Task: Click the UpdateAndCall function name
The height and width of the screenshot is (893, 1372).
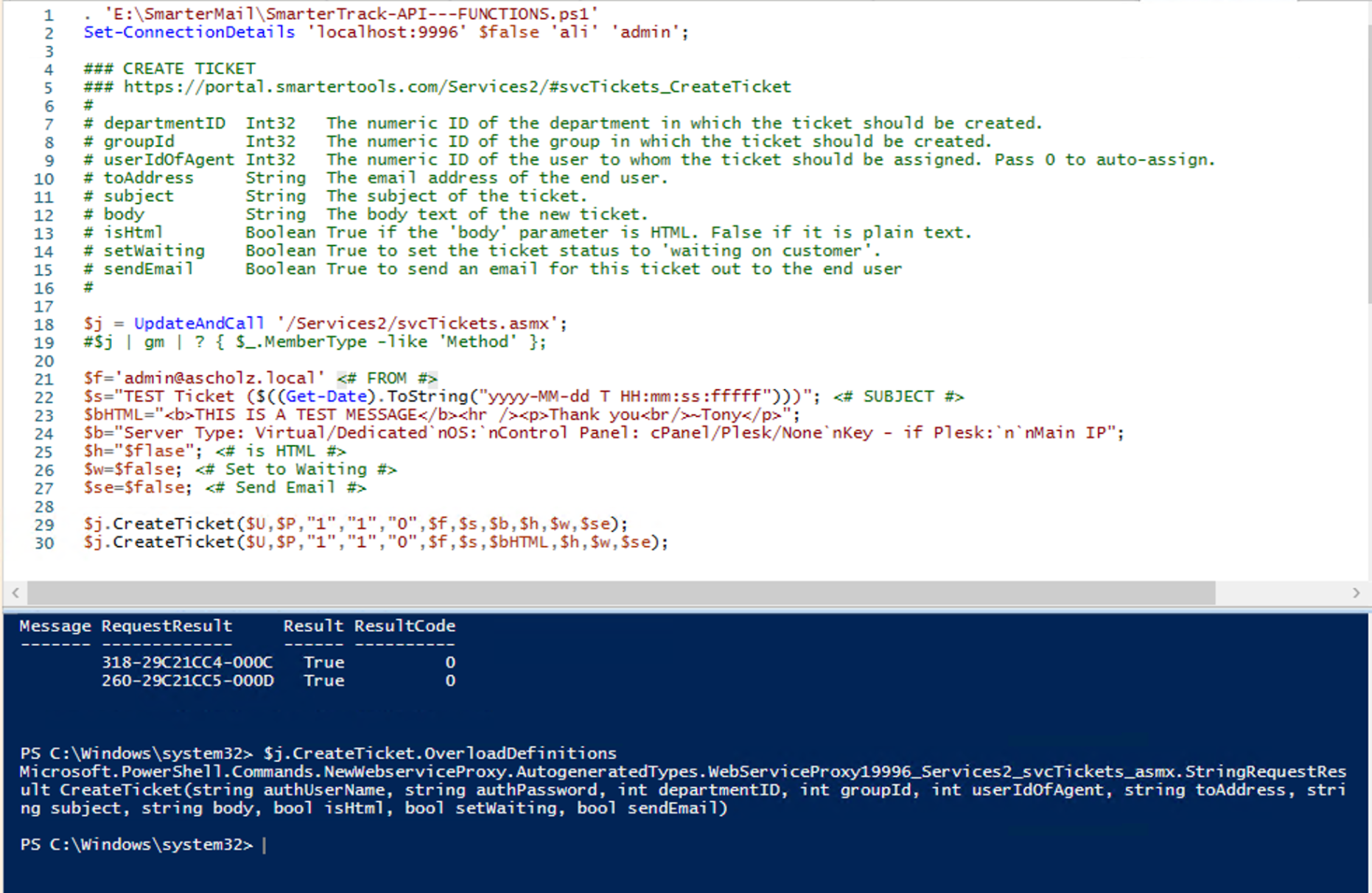Action: [198, 323]
